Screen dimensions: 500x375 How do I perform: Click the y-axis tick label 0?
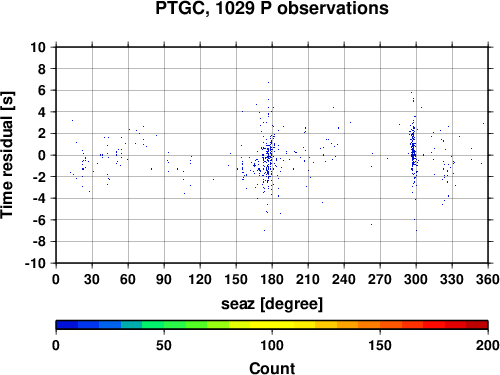click(42, 155)
